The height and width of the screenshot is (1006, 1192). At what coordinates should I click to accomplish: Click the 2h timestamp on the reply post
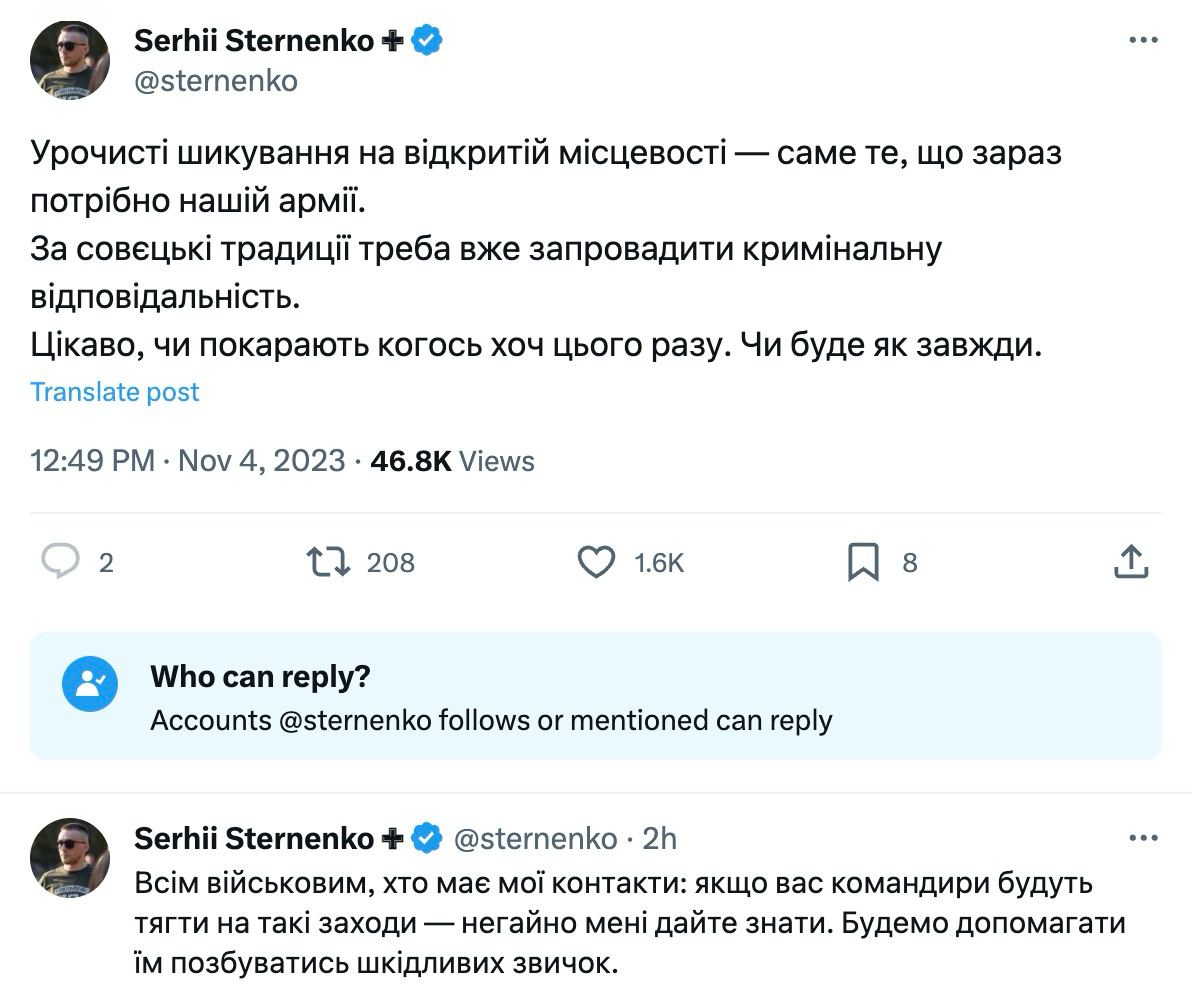(659, 838)
